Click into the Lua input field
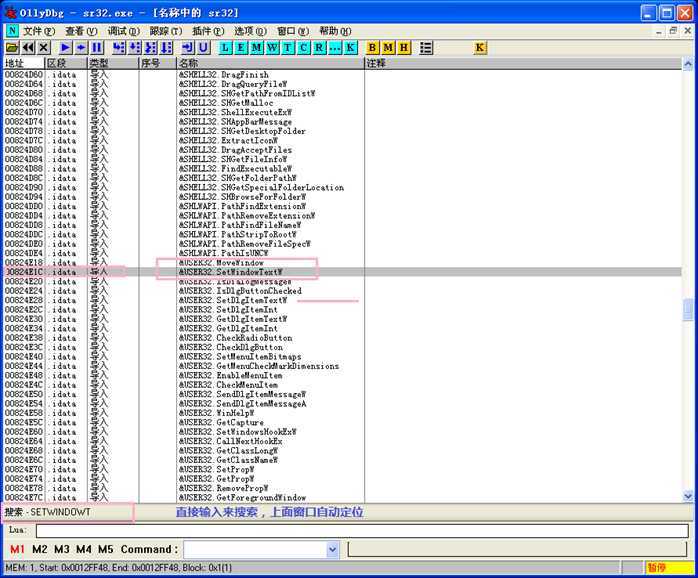Image resolution: width=698 pixels, height=578 pixels. (362, 531)
